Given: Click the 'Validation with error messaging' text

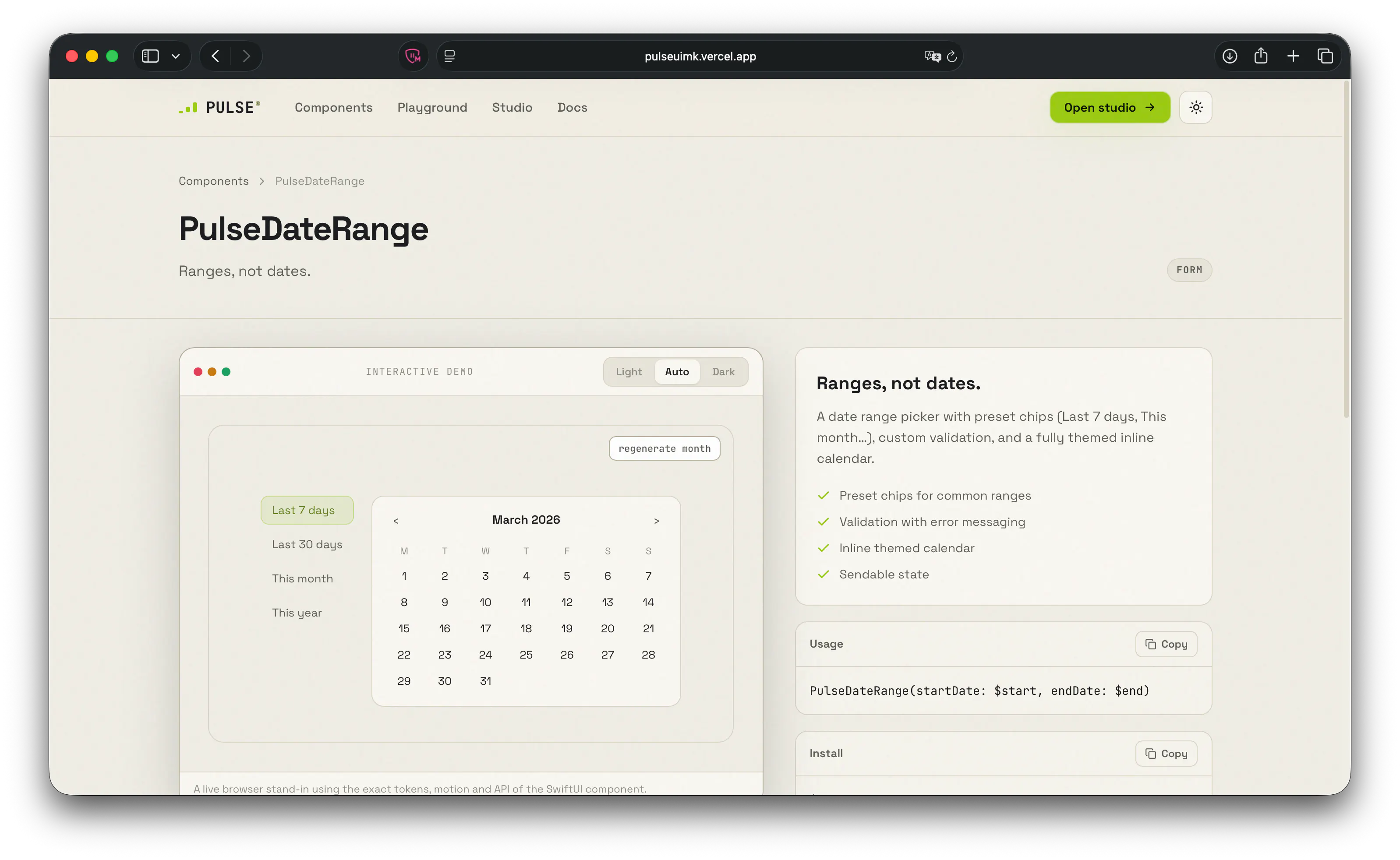Looking at the screenshot, I should [932, 522].
